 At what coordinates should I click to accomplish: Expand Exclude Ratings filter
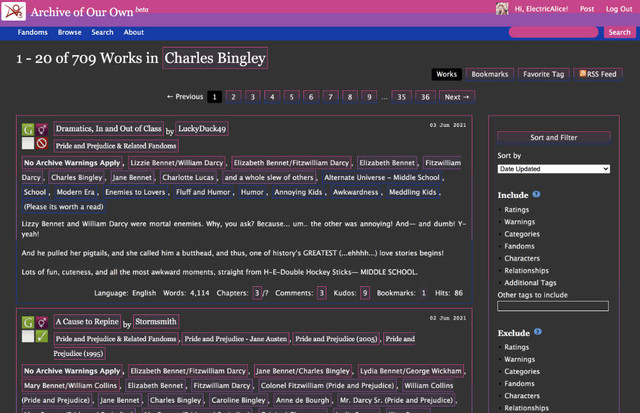516,347
